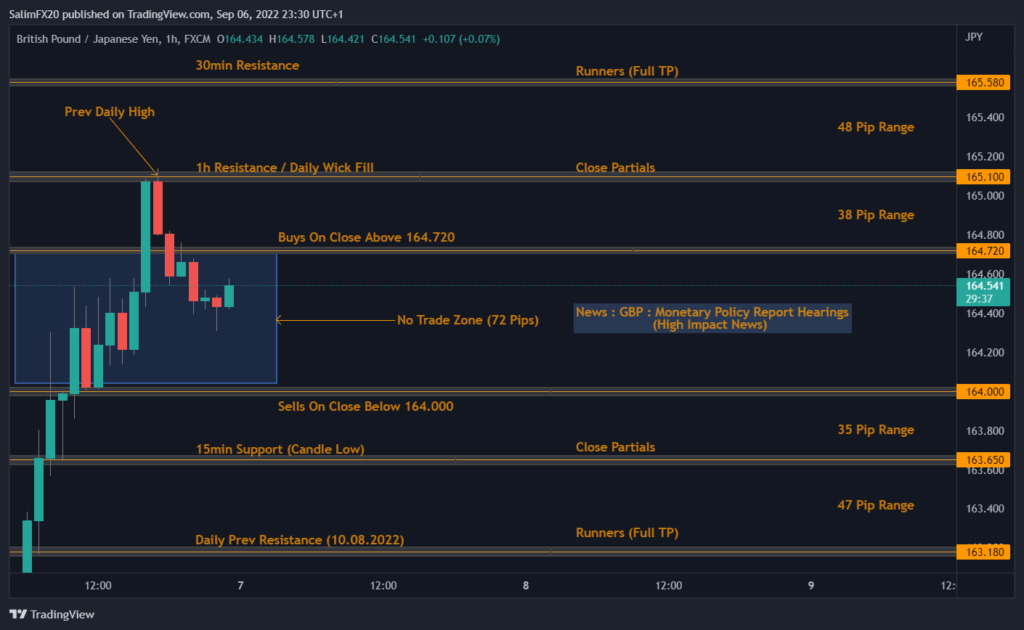1024x630 pixels.
Task: Click the '30min Resistance' text label
Action: tap(247, 66)
